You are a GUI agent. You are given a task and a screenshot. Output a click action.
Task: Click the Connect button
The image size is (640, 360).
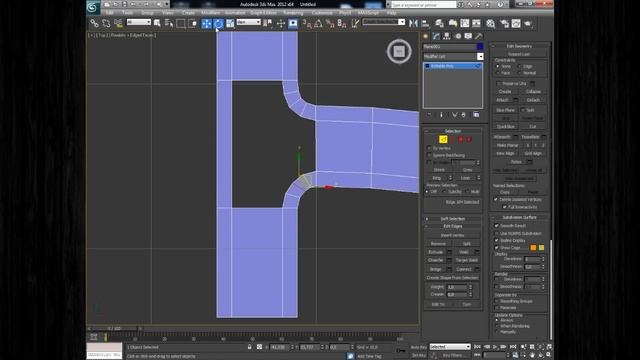pos(464,269)
